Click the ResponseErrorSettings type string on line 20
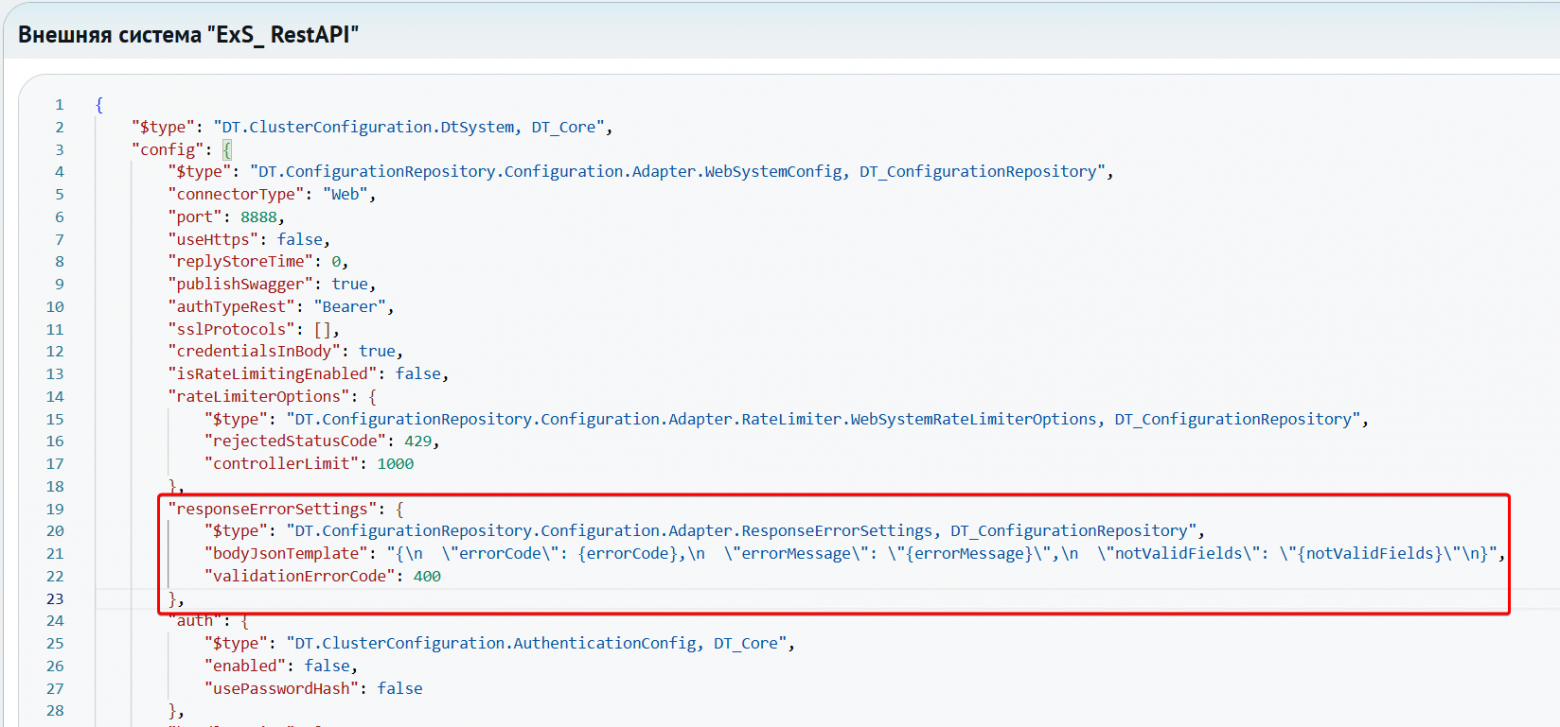The height and width of the screenshot is (727, 1560). [743, 531]
